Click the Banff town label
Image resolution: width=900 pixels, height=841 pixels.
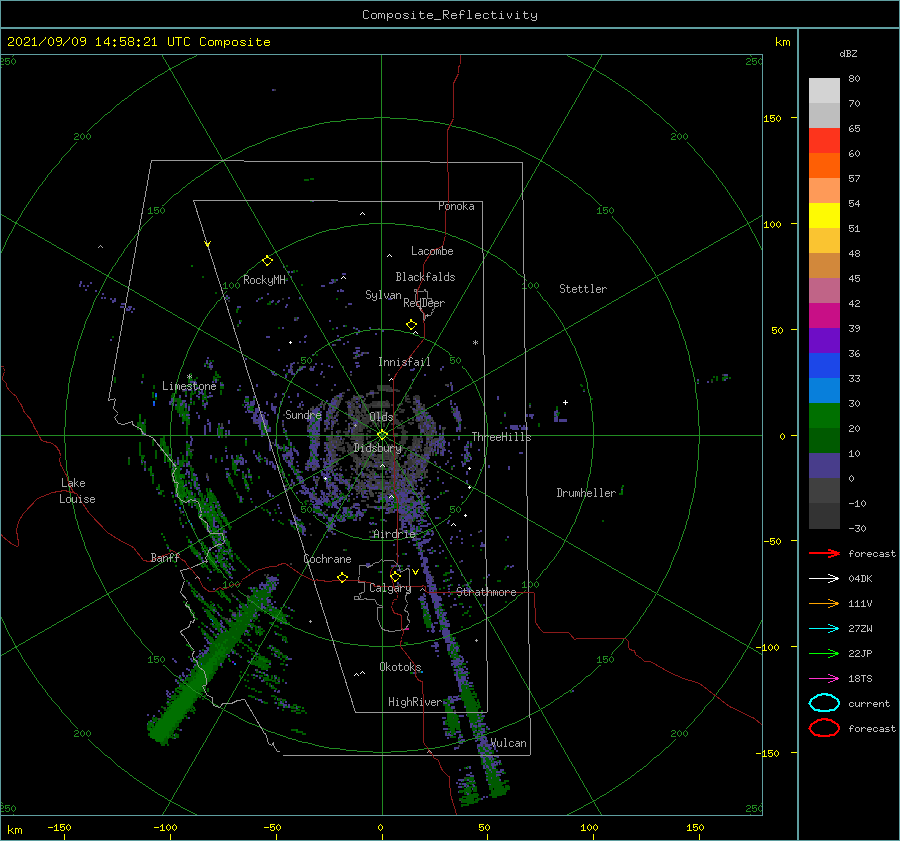pyautogui.click(x=165, y=557)
